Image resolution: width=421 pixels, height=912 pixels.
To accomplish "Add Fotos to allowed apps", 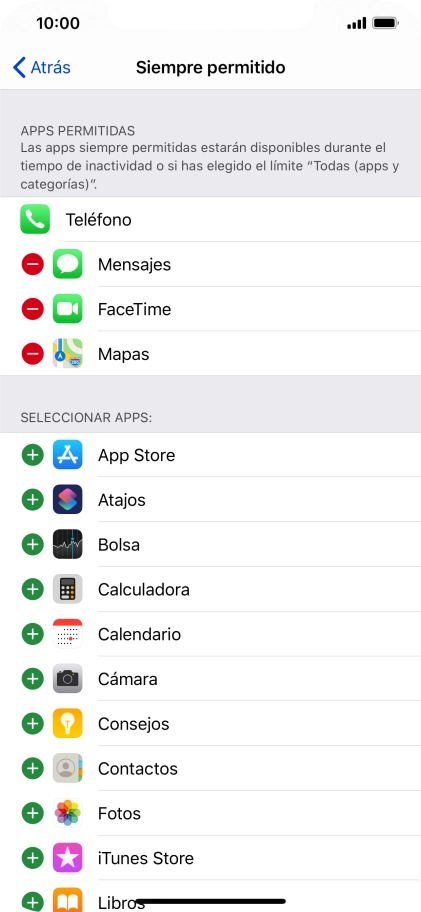I will pyautogui.click(x=33, y=813).
